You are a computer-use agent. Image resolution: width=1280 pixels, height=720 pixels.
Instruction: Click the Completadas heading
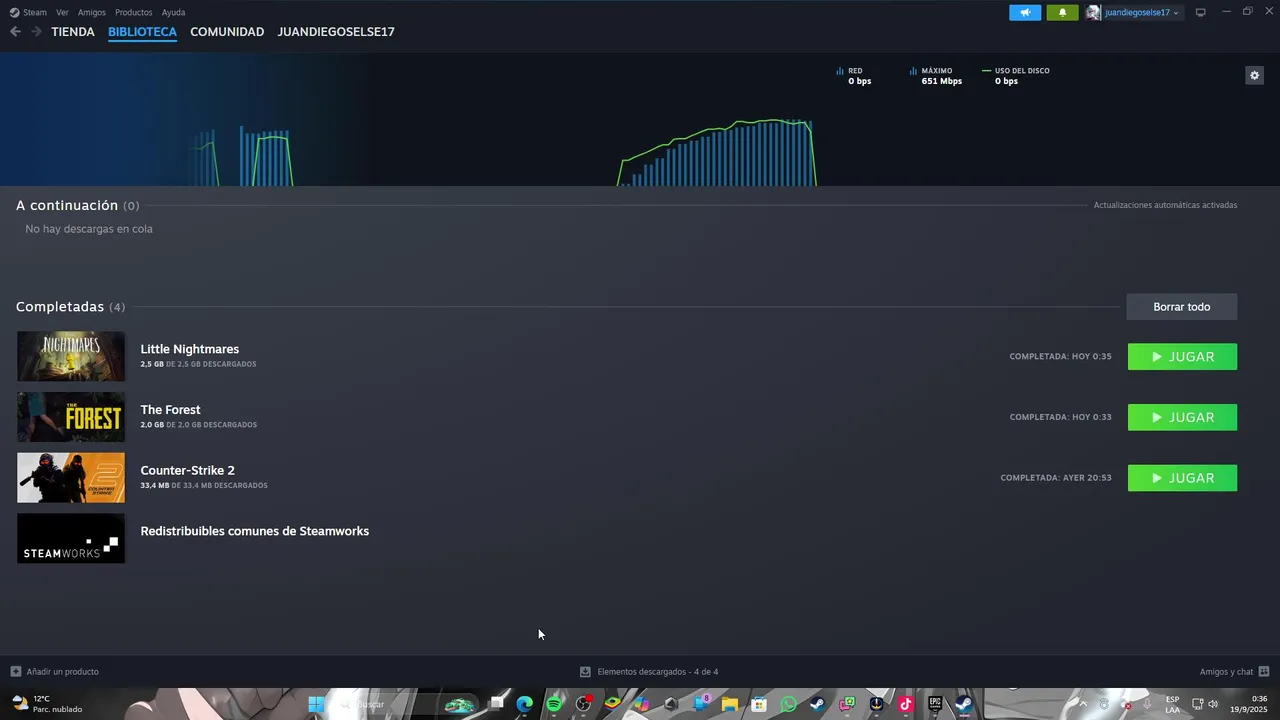point(60,307)
